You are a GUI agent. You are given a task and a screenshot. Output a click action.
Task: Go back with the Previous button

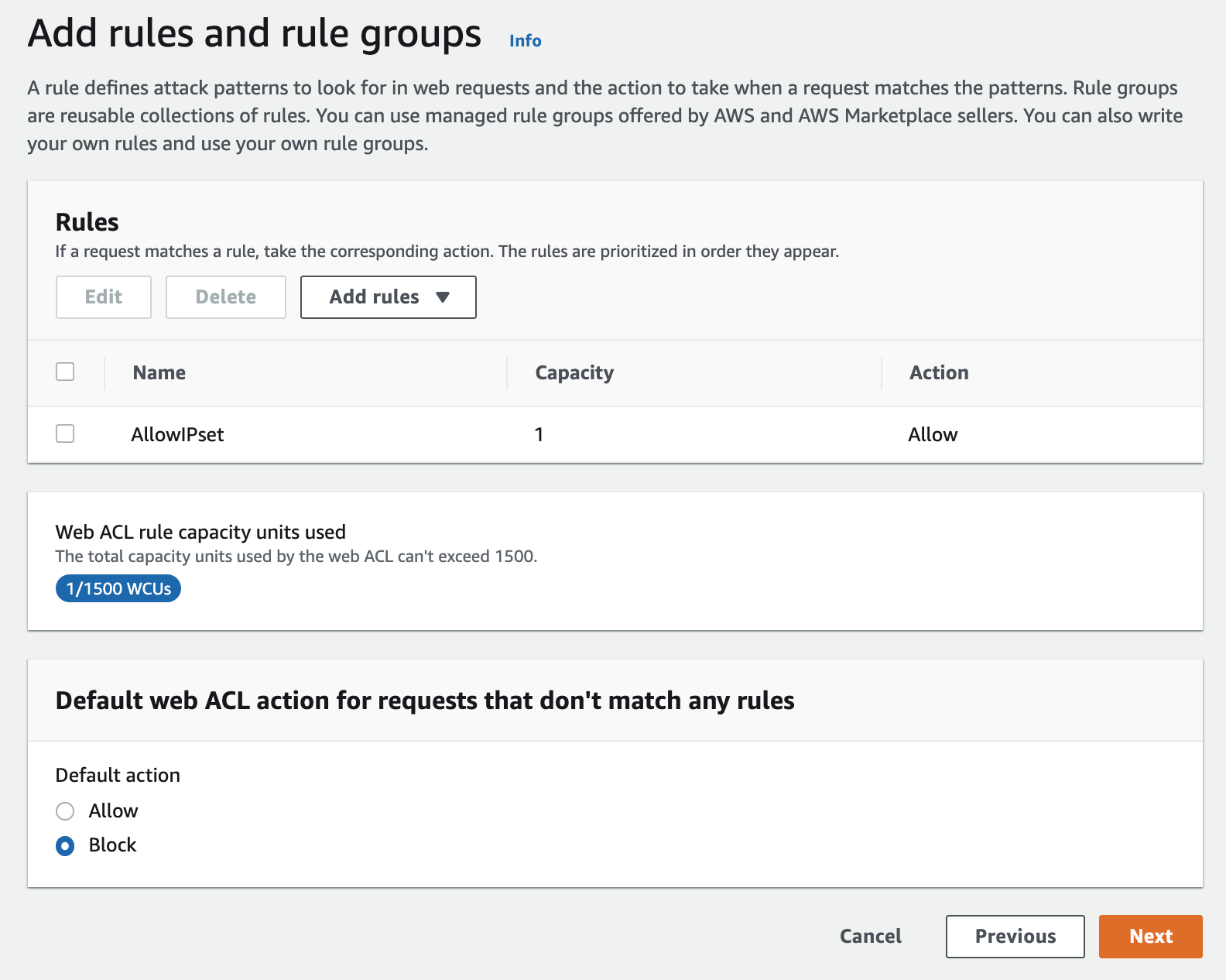point(1015,937)
